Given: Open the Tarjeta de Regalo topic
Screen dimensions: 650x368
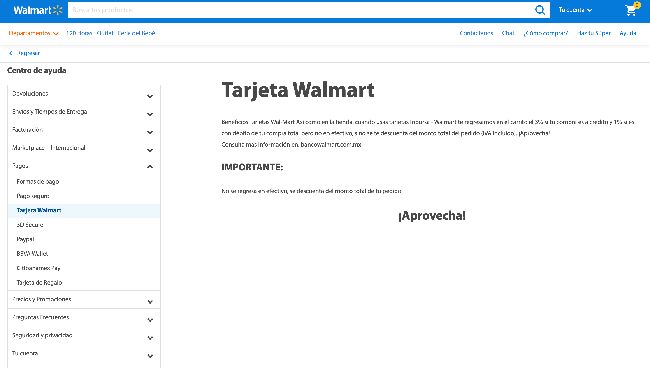Looking at the screenshot, I should [39, 283].
